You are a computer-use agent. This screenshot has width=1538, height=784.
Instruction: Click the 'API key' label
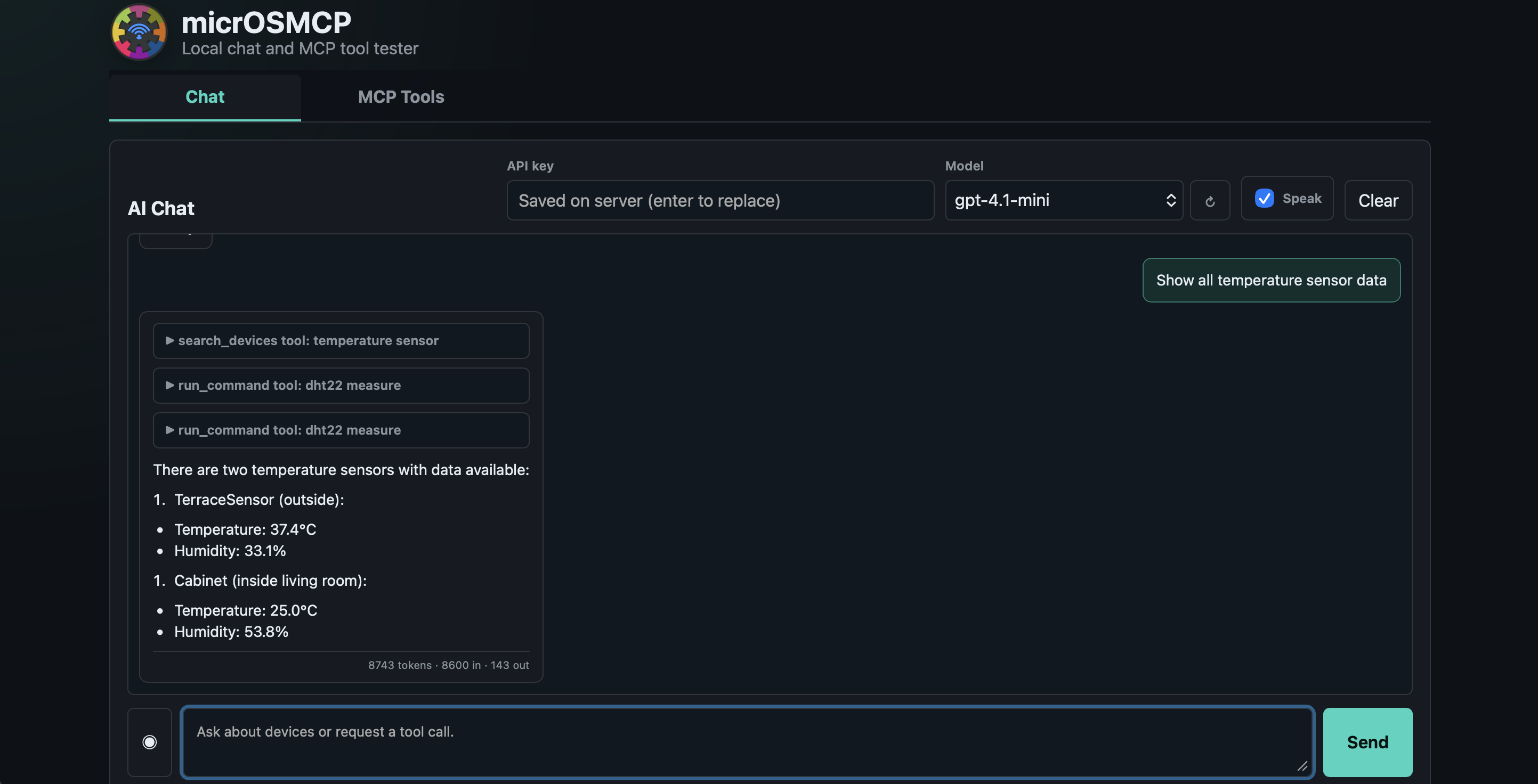tap(530, 166)
